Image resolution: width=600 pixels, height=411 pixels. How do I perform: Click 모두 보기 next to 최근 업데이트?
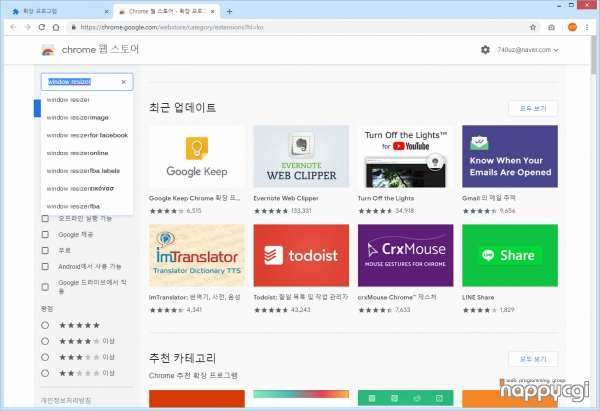(x=533, y=109)
